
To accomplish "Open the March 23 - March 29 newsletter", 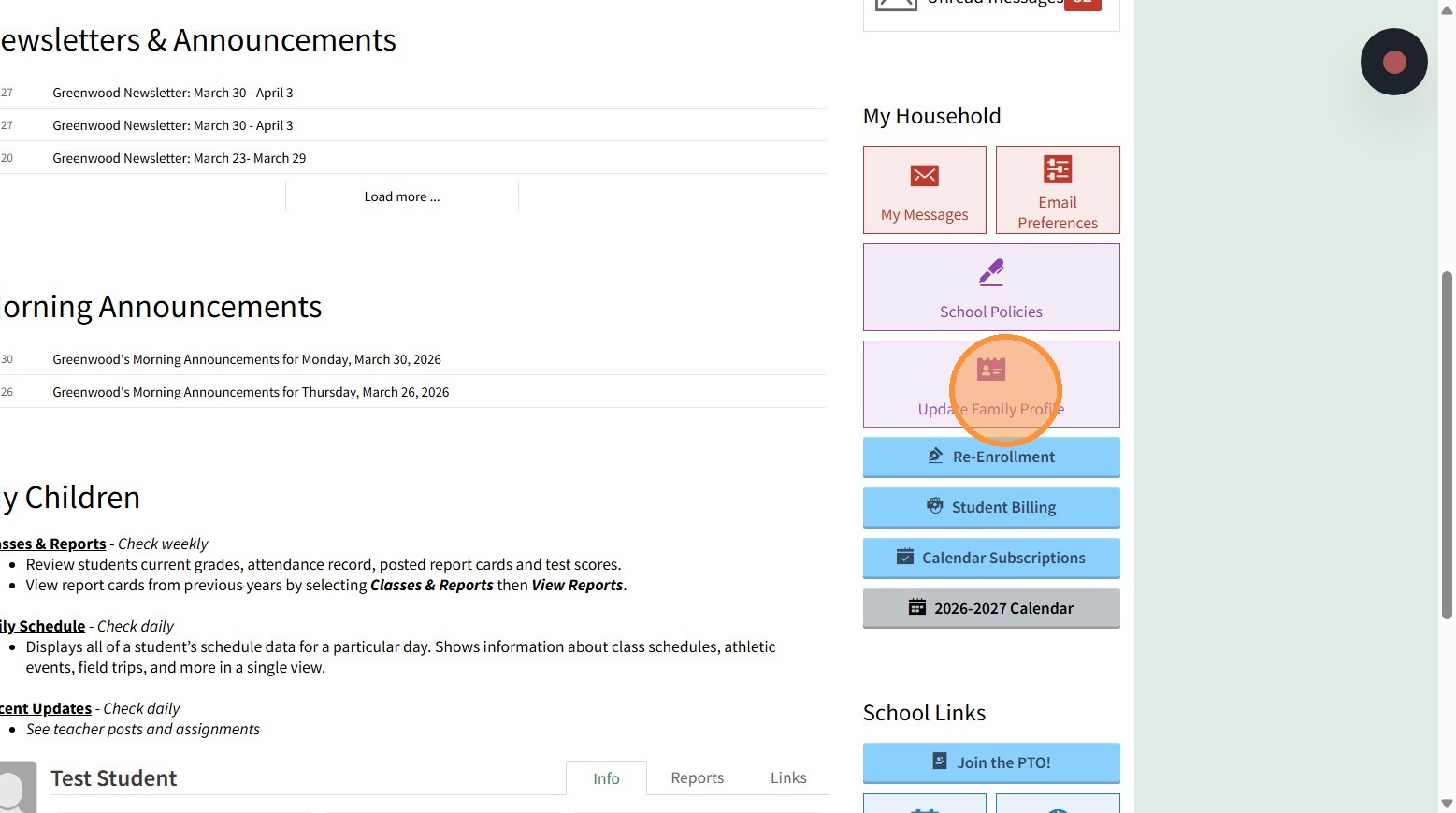I will click(x=180, y=158).
